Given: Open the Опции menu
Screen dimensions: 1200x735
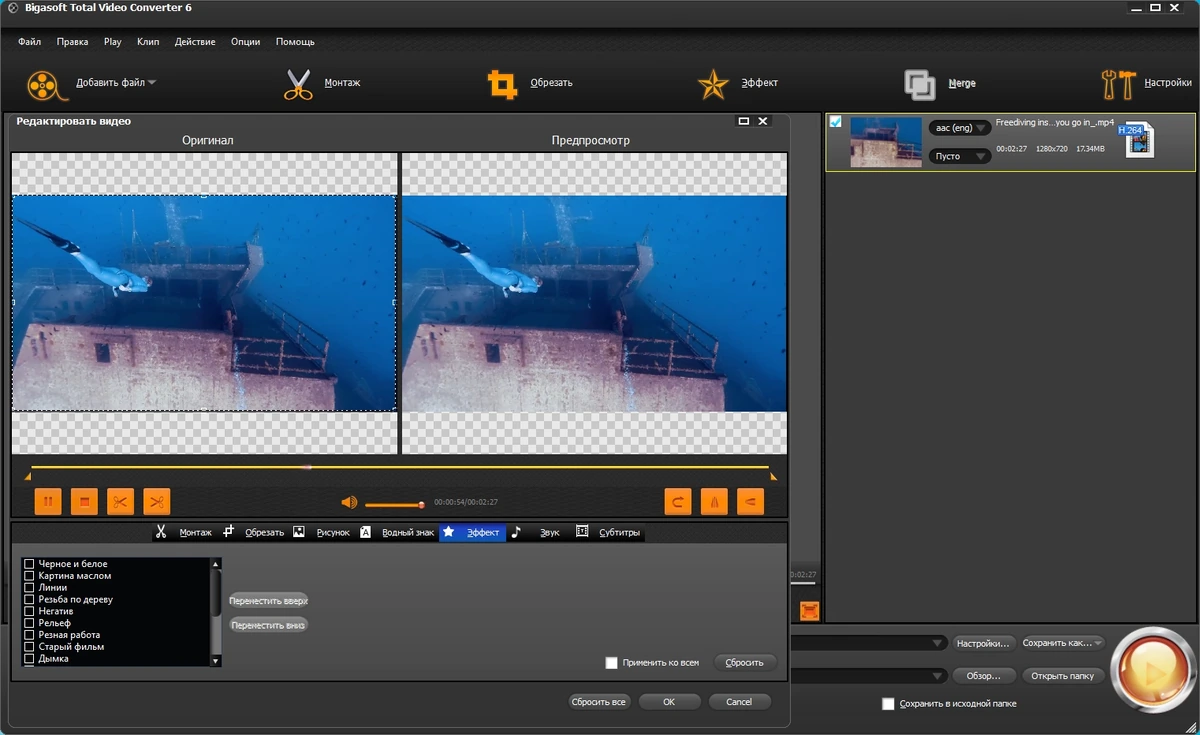Looking at the screenshot, I should pos(245,42).
